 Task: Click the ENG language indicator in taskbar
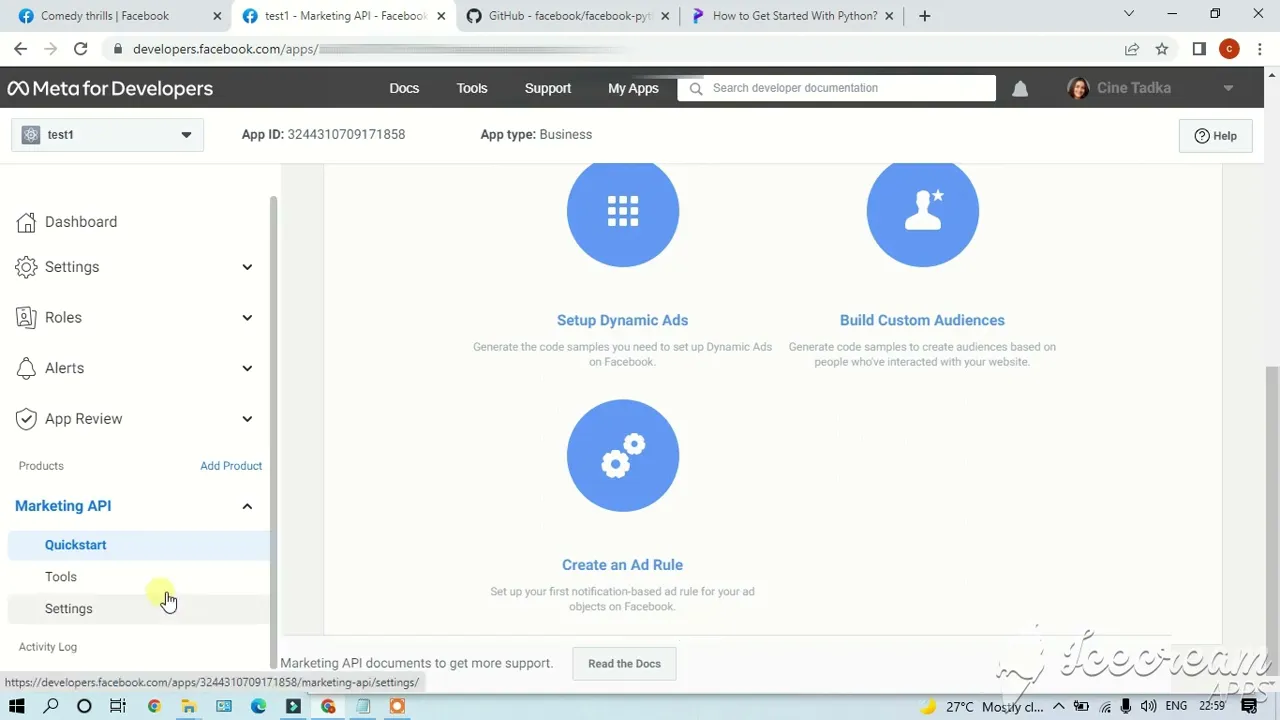point(1176,706)
